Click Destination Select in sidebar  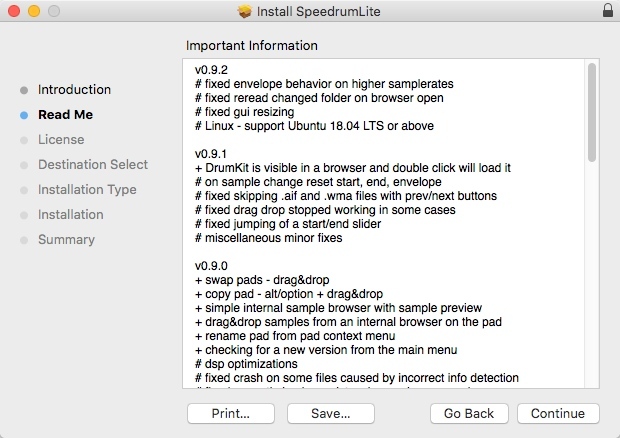pos(92,165)
